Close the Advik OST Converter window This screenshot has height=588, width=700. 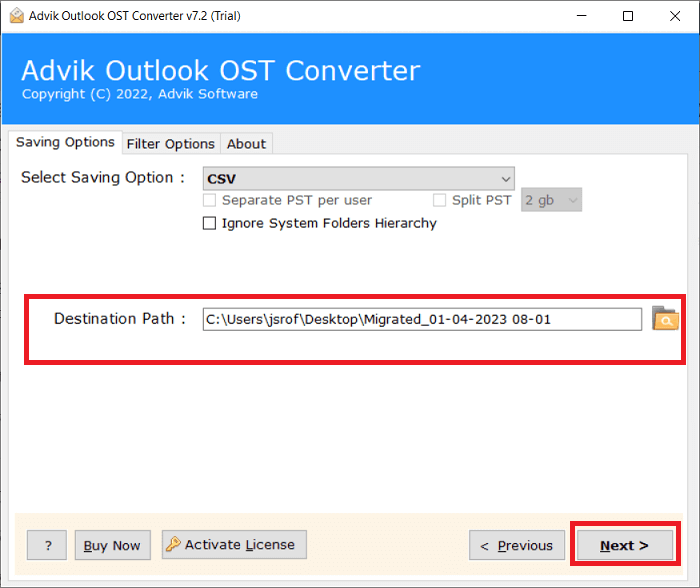tap(675, 16)
